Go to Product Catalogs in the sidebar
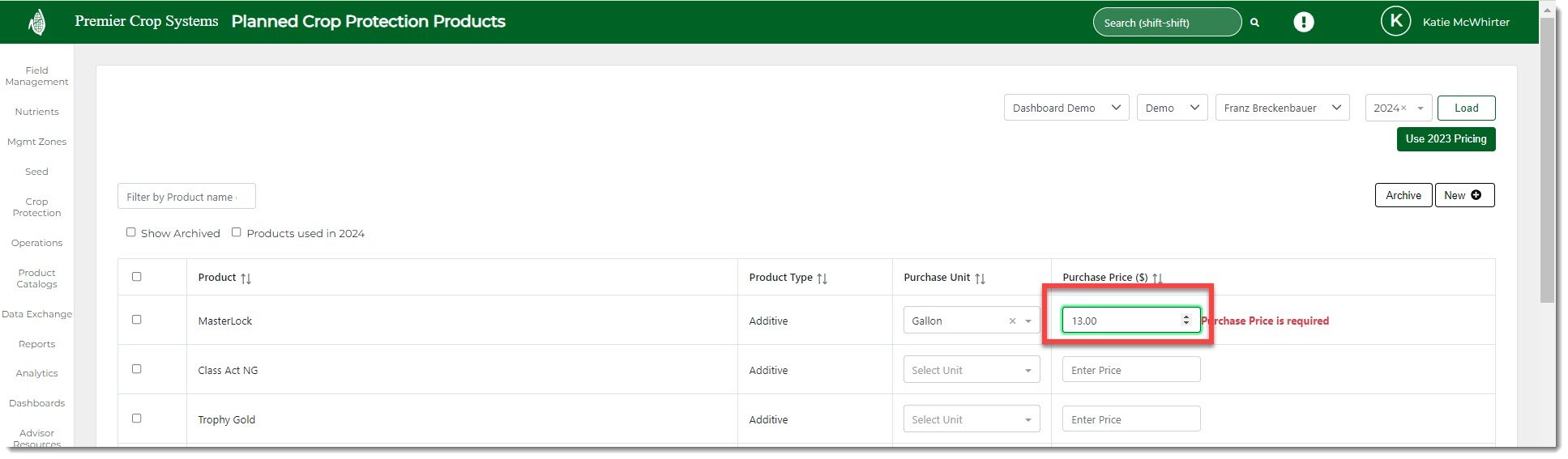This screenshot has height=459, width=1568. click(36, 278)
